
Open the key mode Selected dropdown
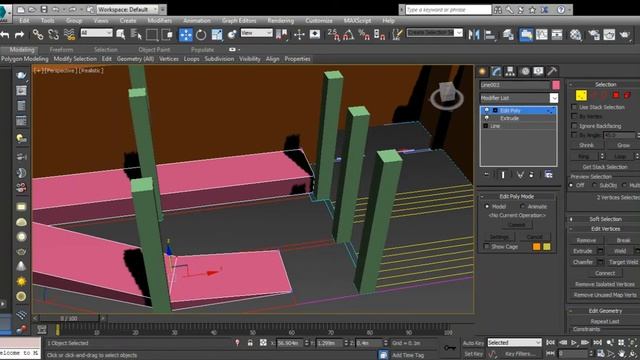tap(514, 342)
